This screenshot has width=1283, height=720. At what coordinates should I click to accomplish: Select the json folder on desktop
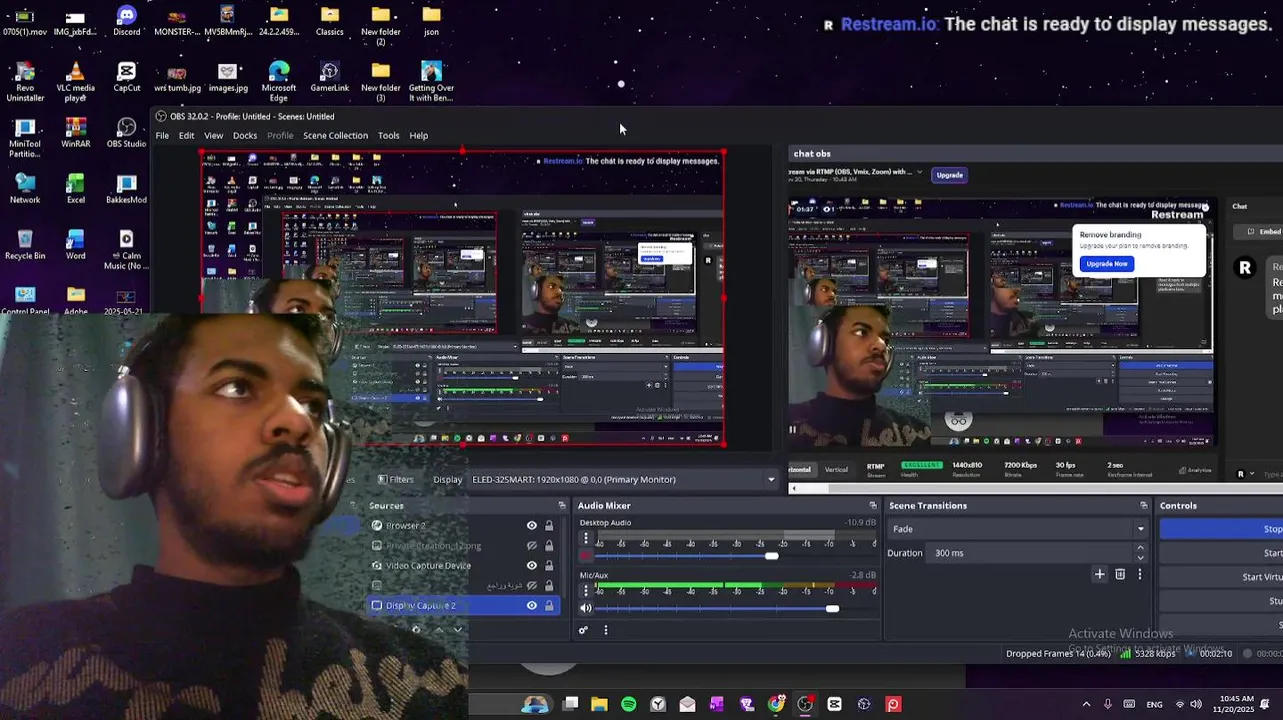click(431, 21)
